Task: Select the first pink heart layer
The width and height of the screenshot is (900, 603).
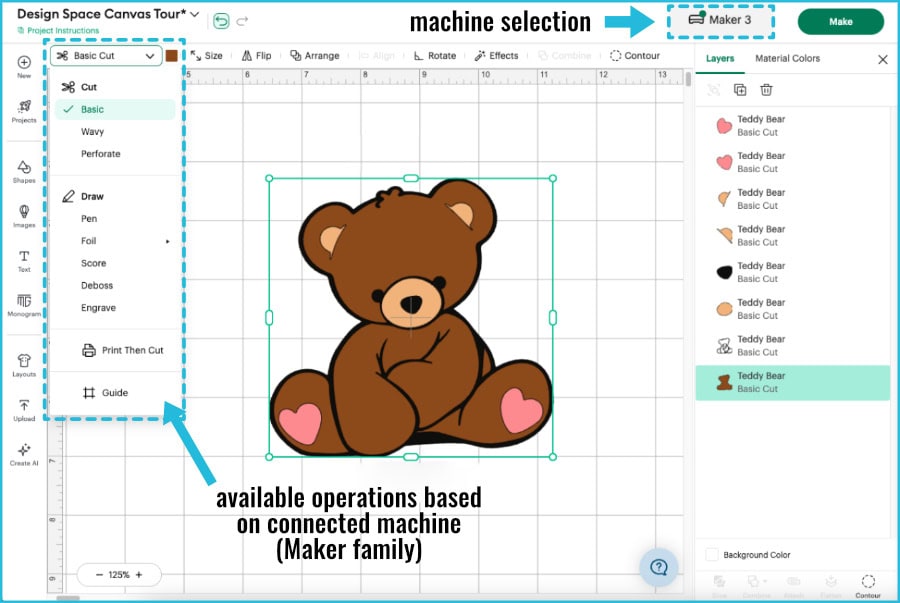Action: click(793, 126)
